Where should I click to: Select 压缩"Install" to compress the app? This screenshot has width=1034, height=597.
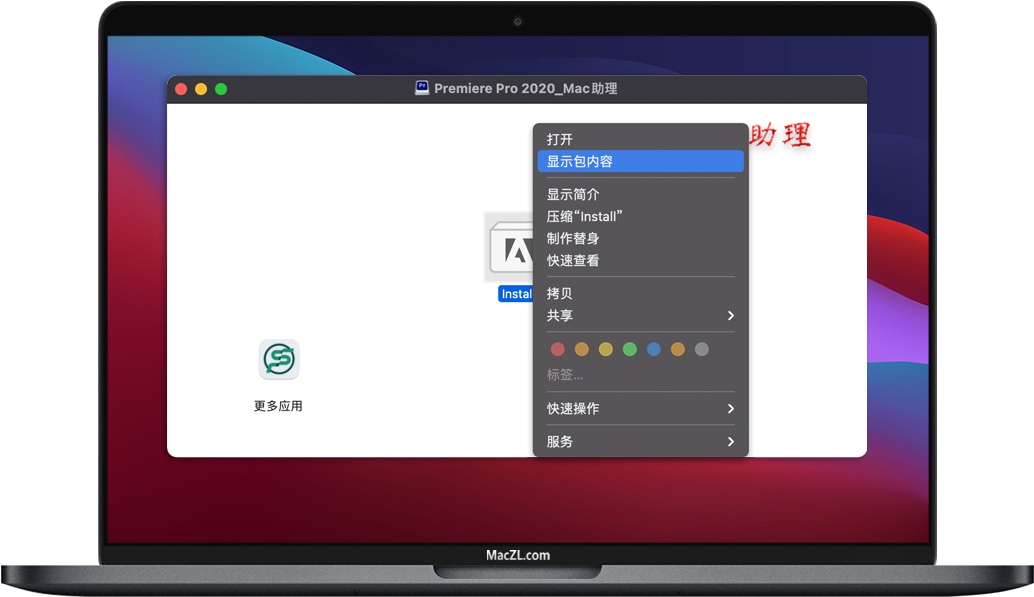point(584,216)
